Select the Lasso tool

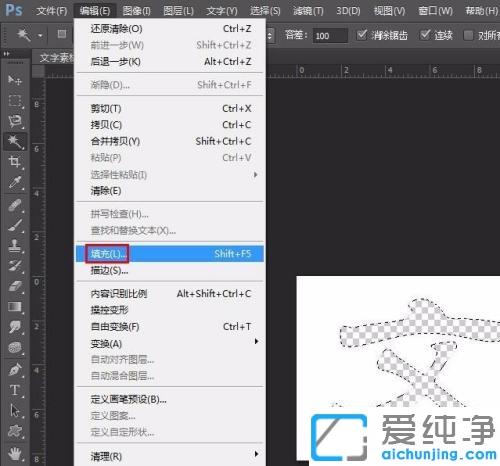coord(15,121)
